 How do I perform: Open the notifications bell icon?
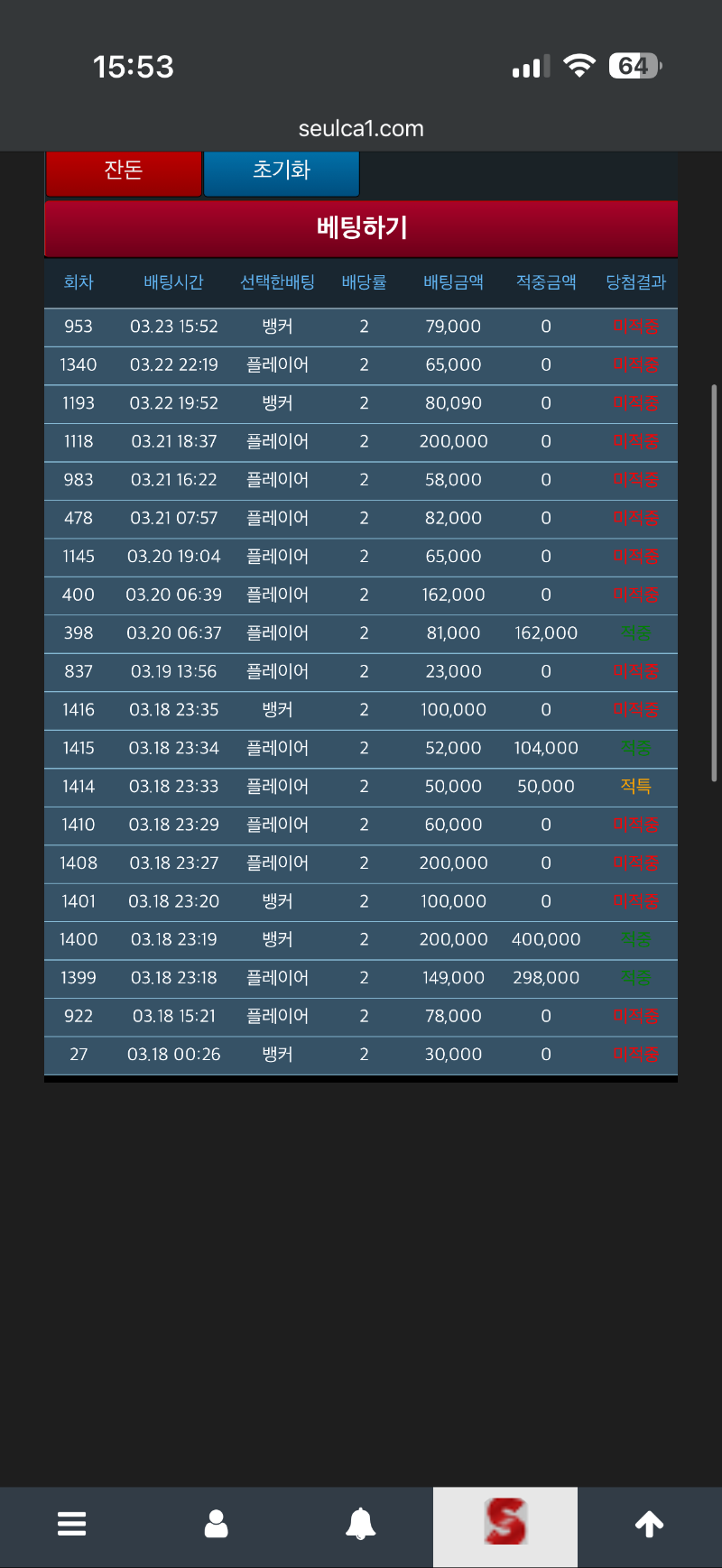(361, 1524)
